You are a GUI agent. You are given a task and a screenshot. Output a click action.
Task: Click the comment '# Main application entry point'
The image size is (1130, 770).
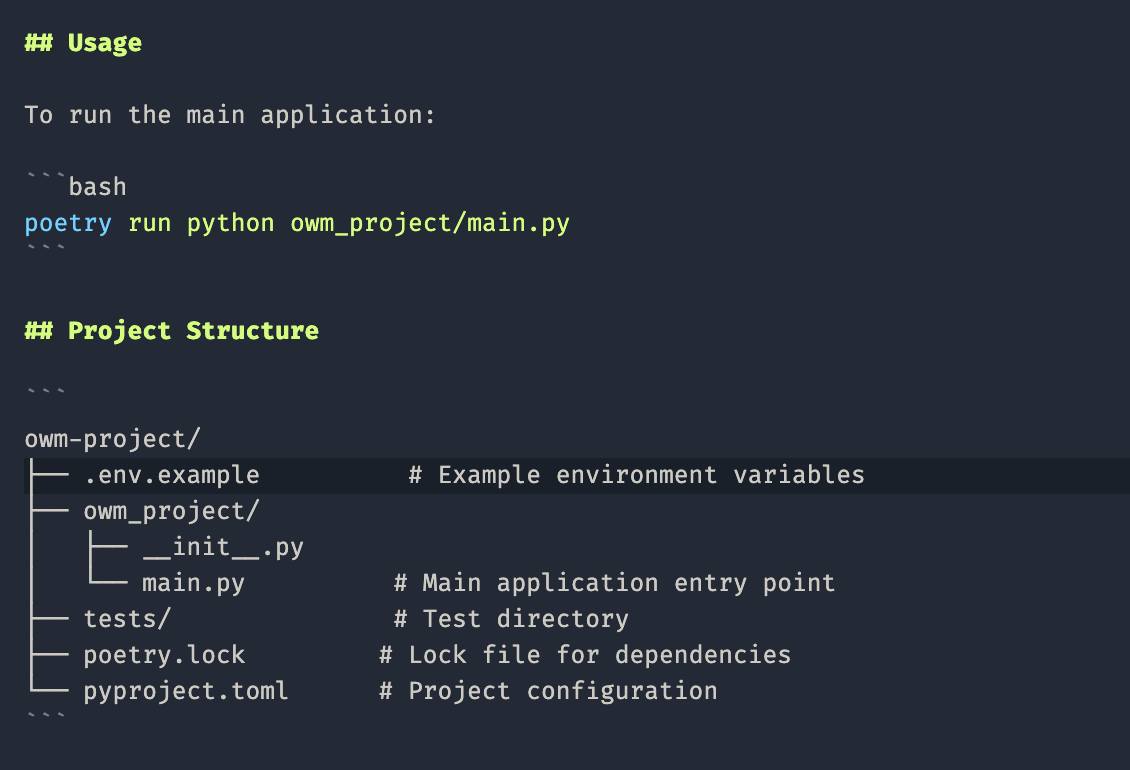(614, 583)
